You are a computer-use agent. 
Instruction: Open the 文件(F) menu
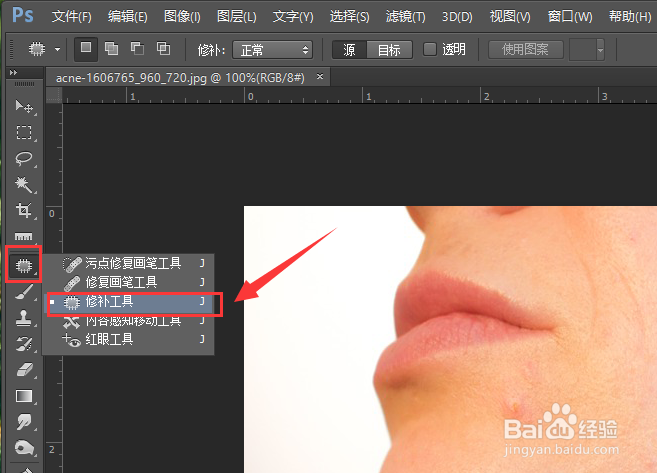72,16
